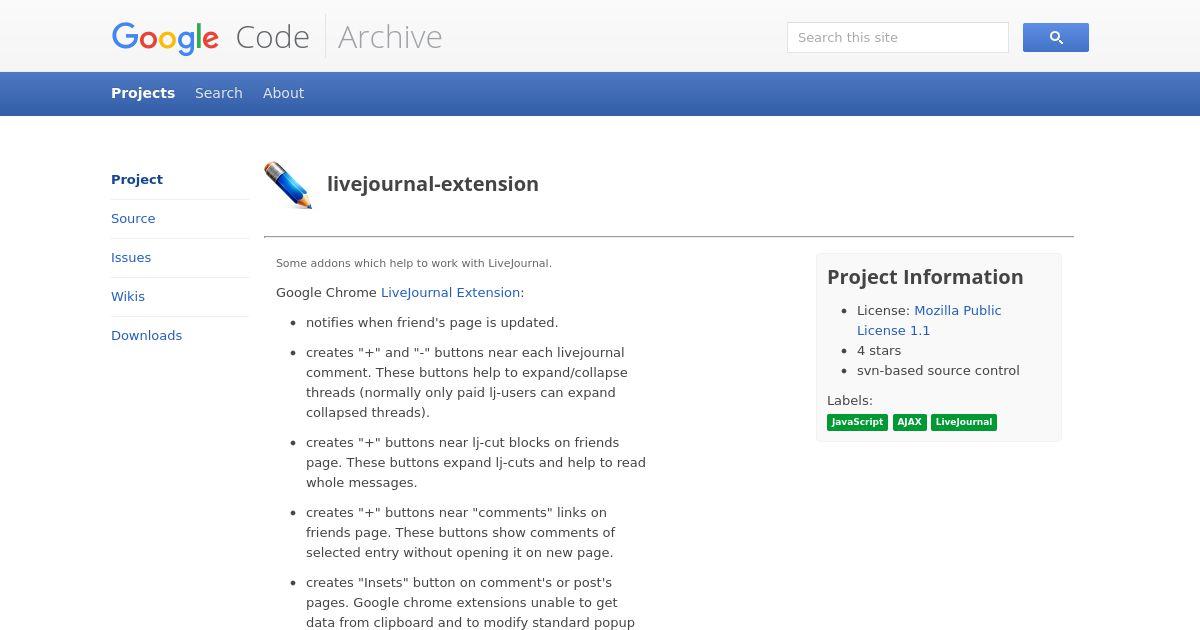Click the AJAX label badge
Image resolution: width=1200 pixels, height=630 pixels.
coord(909,422)
